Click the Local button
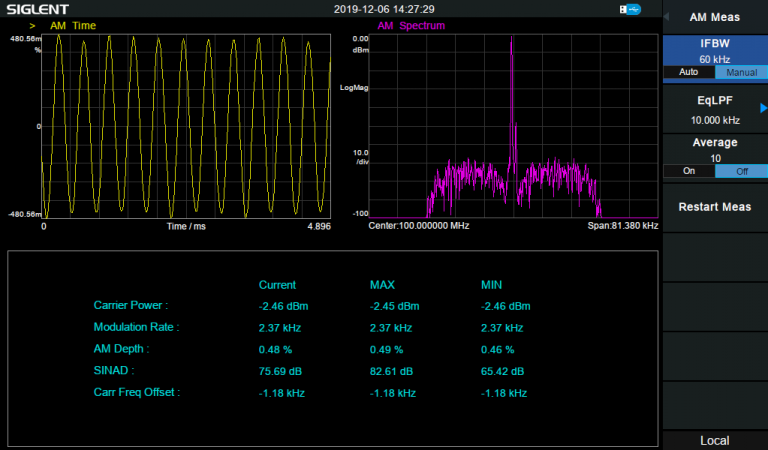The height and width of the screenshot is (450, 768). [714, 440]
